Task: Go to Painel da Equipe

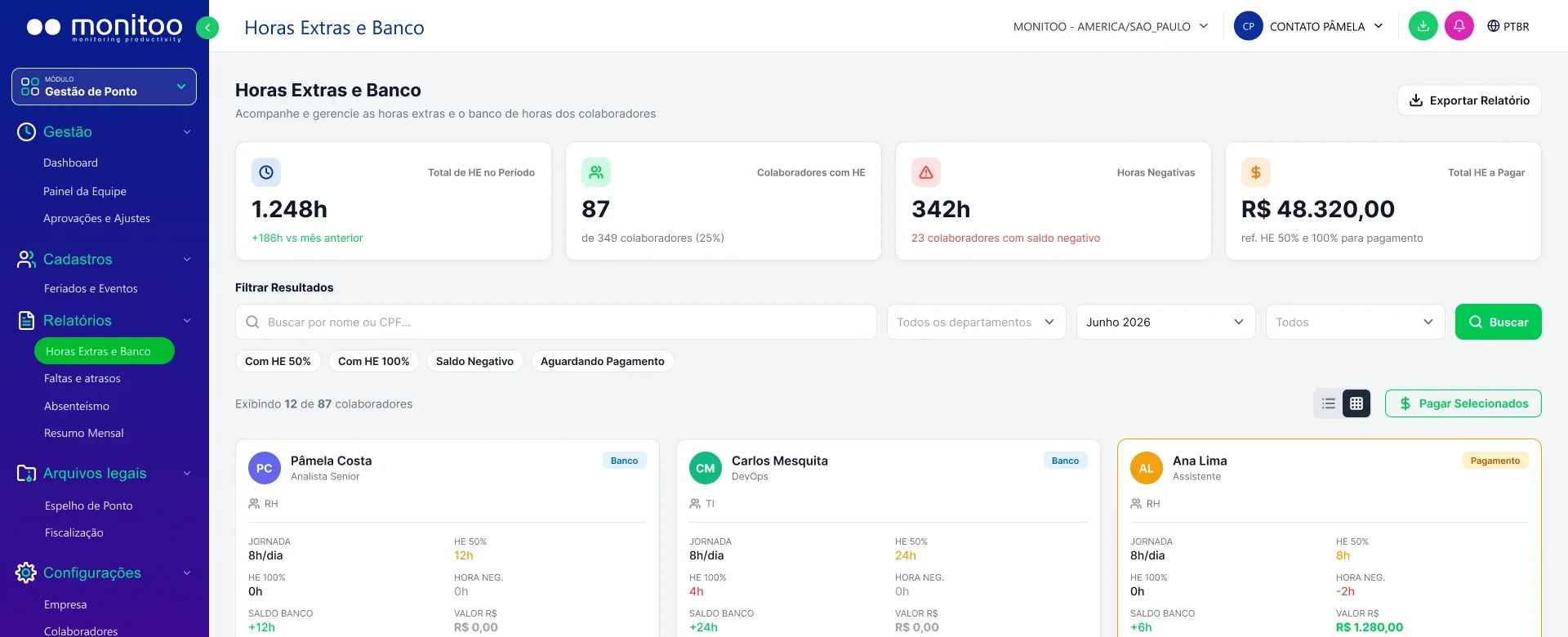Action: [85, 191]
